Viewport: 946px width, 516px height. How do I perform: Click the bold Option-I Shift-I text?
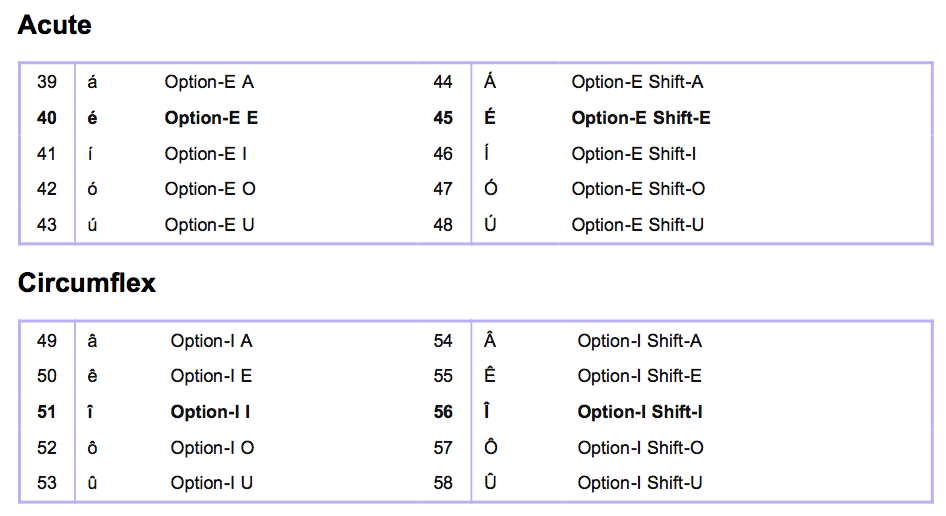[640, 412]
